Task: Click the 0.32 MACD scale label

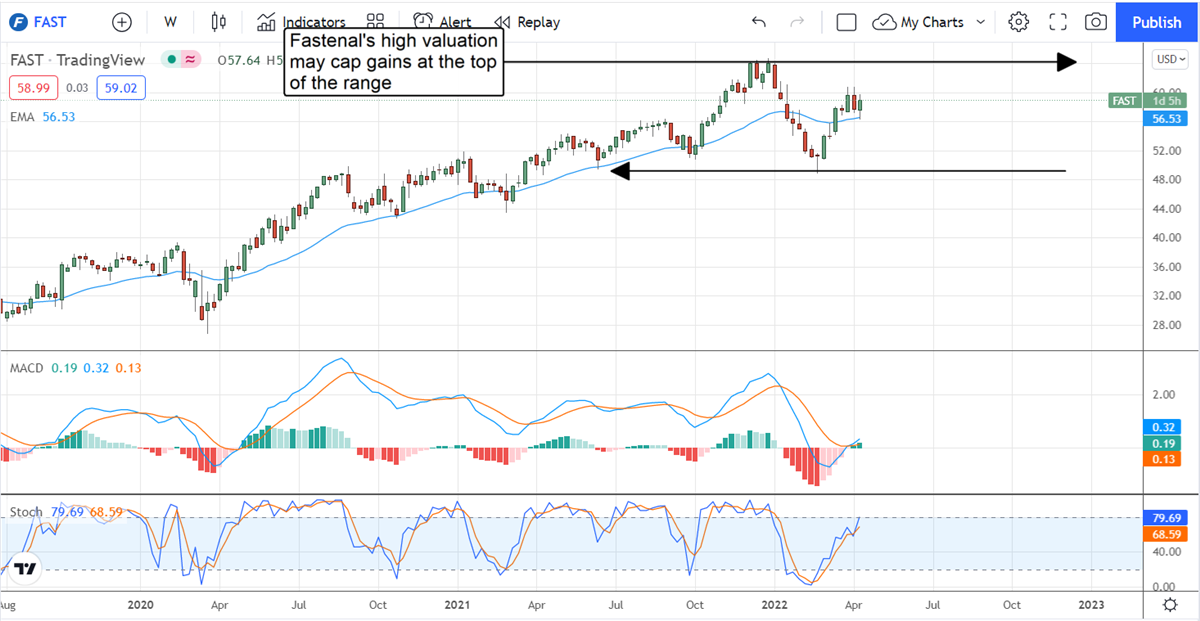Action: pyautogui.click(x=1163, y=425)
